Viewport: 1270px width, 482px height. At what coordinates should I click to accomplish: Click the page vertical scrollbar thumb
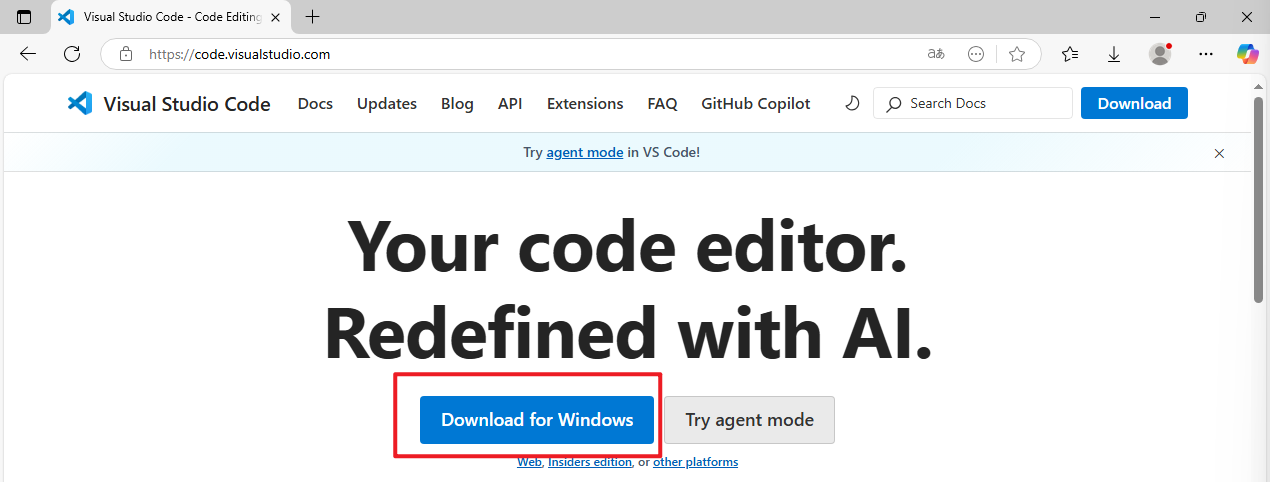pos(1259,200)
